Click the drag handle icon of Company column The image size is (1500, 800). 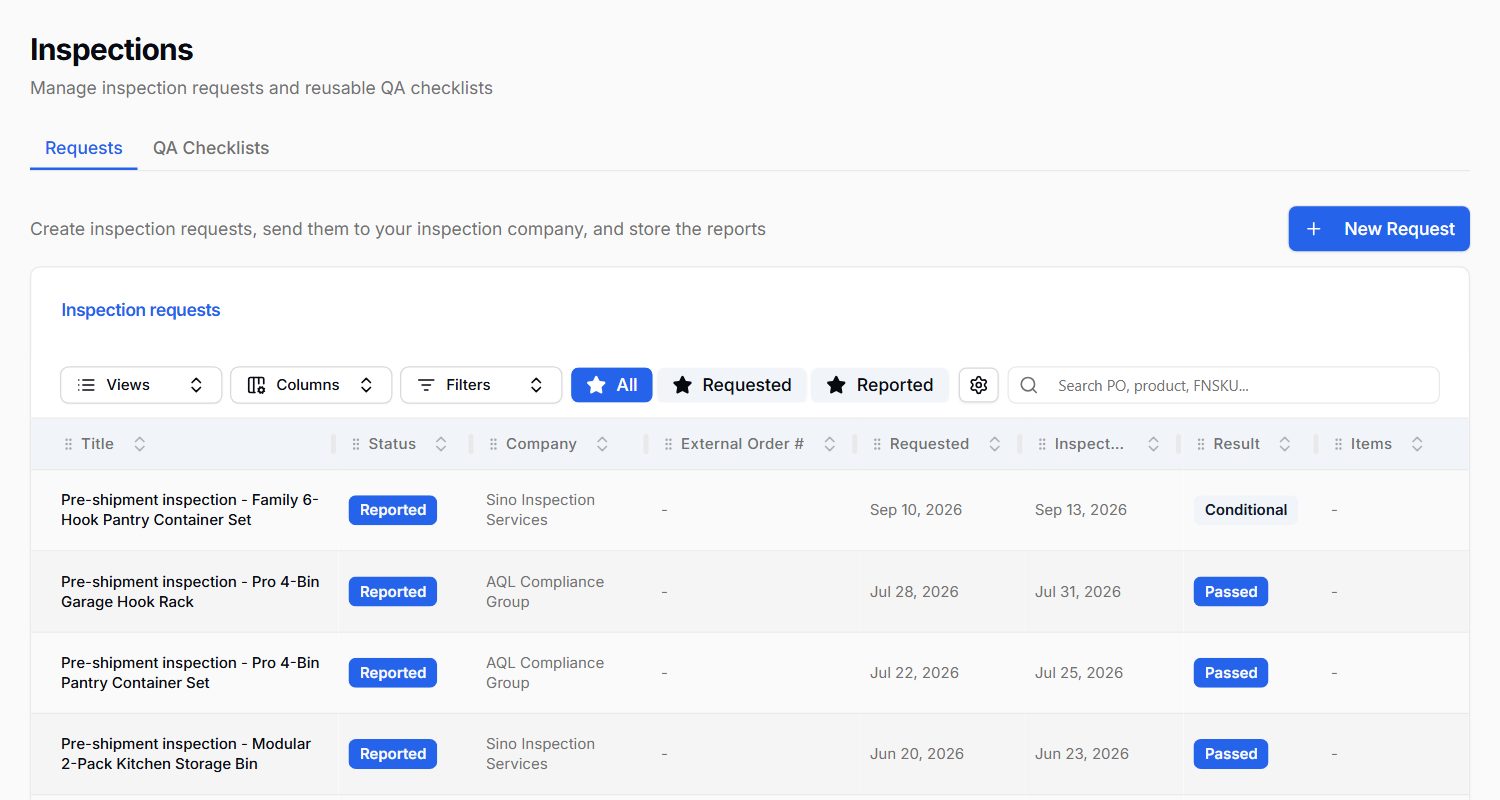pos(493,444)
